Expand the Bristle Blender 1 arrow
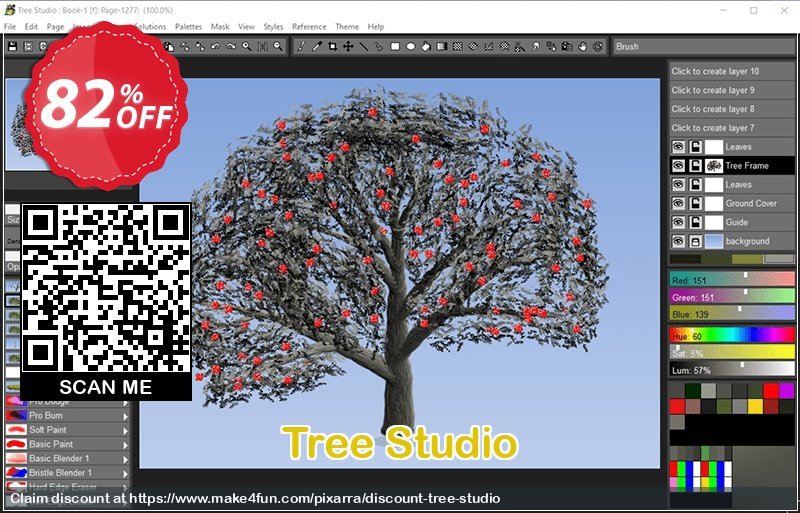Viewport: 800px width, 513px height. pyautogui.click(x=126, y=474)
